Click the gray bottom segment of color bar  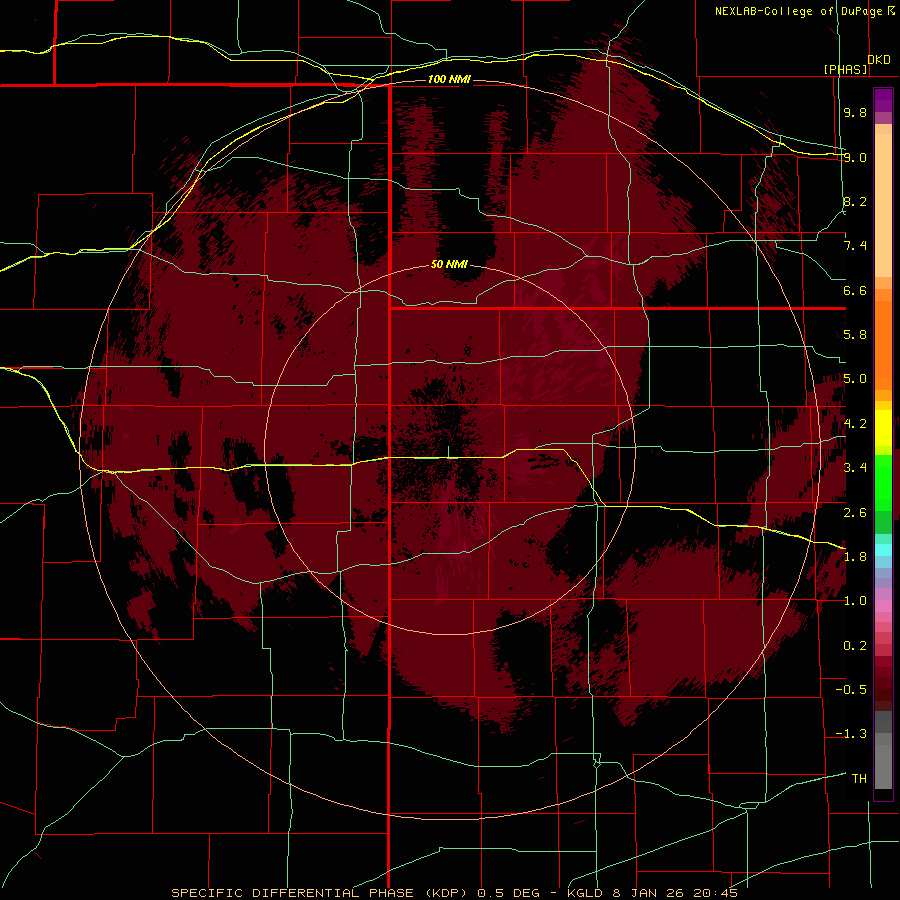click(883, 766)
